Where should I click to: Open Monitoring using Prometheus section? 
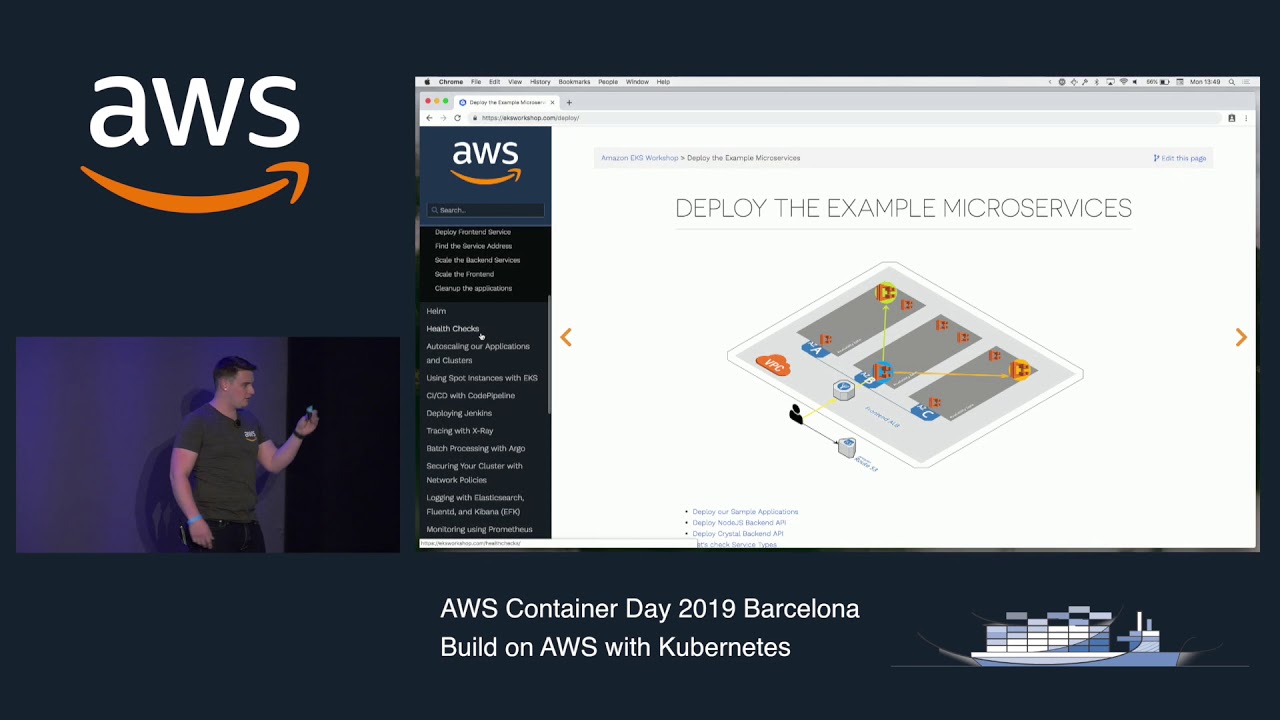pyautogui.click(x=479, y=529)
